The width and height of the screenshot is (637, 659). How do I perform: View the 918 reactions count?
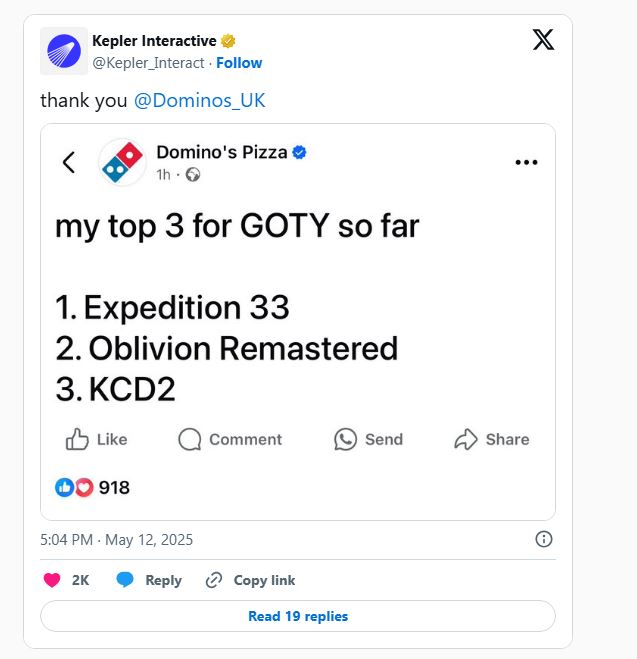113,488
